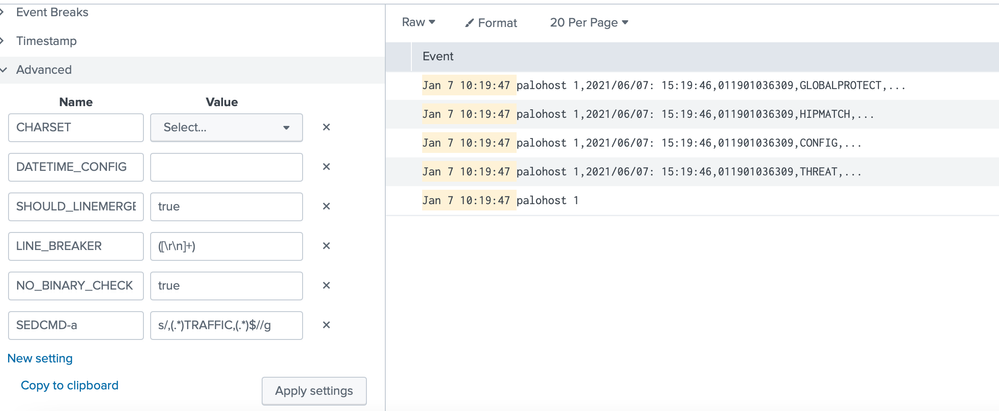Image resolution: width=999 pixels, height=411 pixels.
Task: Remove the SHOULD_LINEMERGE setting row
Action: (326, 207)
